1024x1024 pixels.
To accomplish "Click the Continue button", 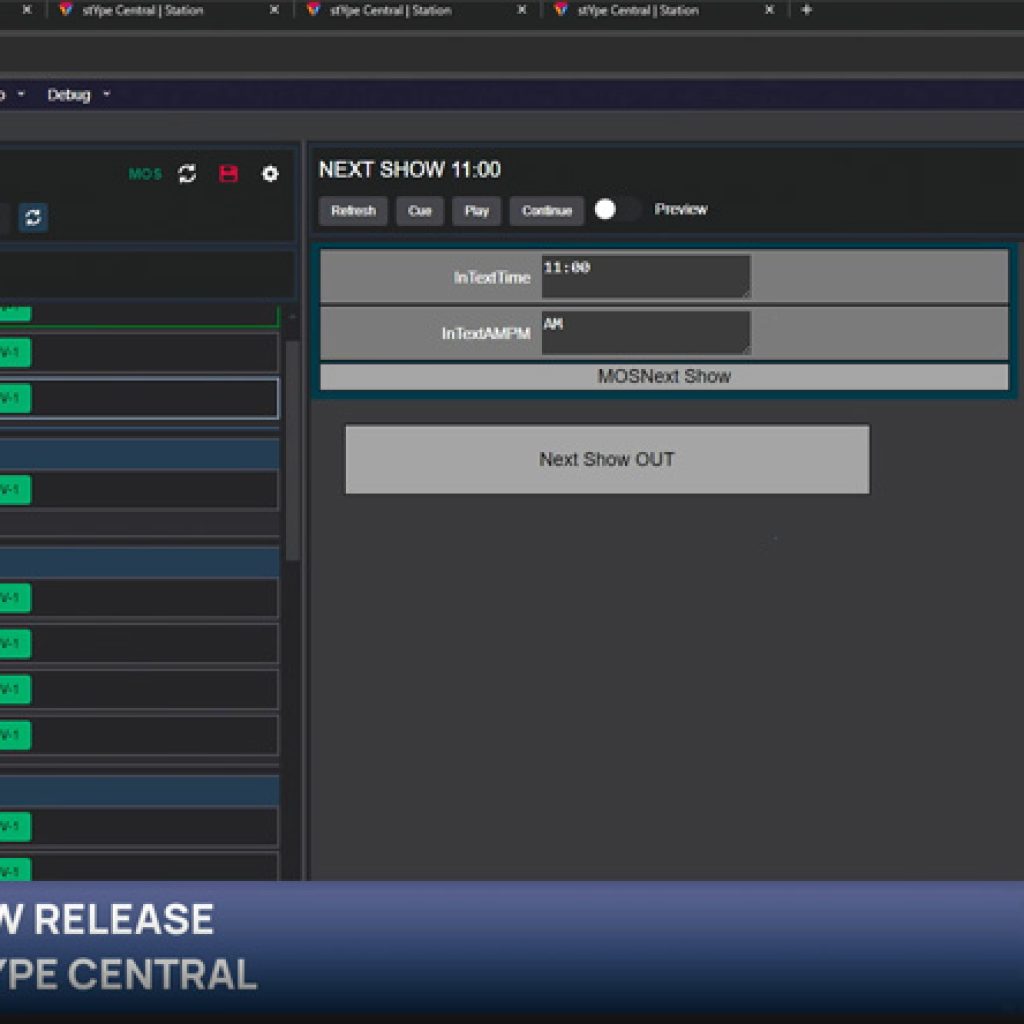I will click(x=547, y=211).
